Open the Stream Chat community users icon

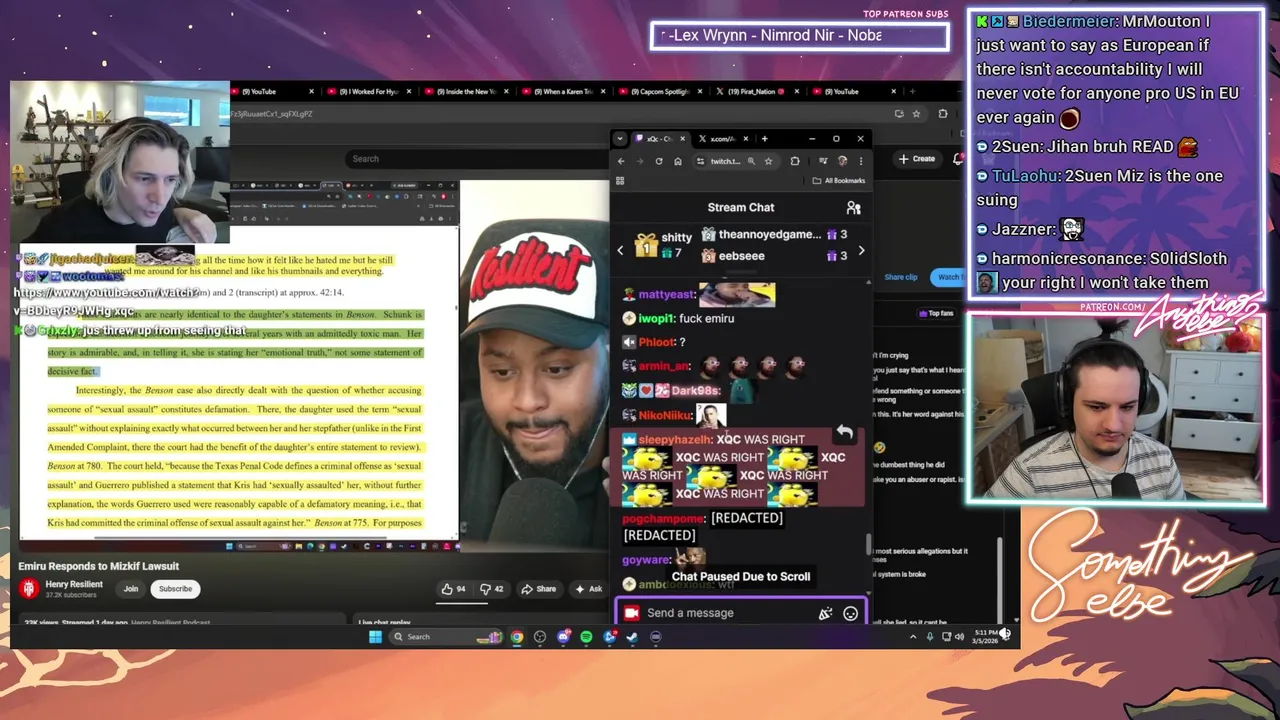[x=853, y=207]
